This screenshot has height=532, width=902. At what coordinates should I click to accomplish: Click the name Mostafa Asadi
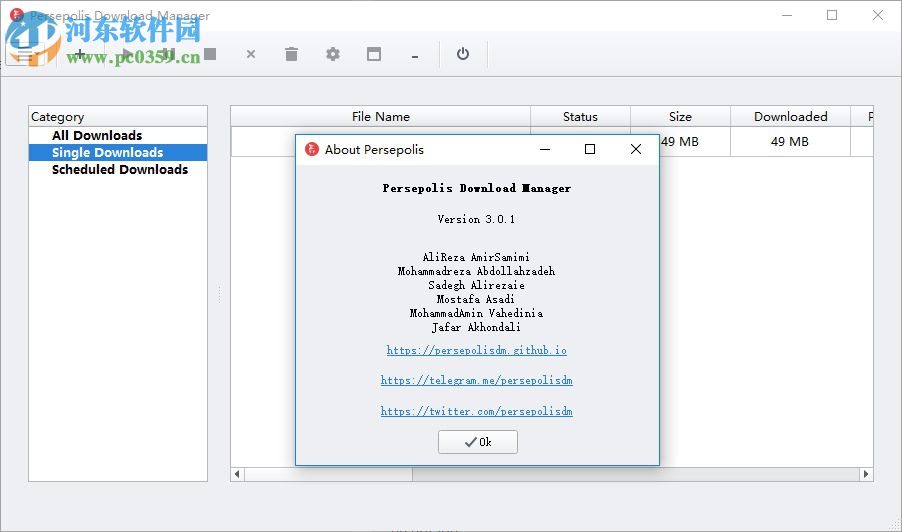(x=476, y=299)
